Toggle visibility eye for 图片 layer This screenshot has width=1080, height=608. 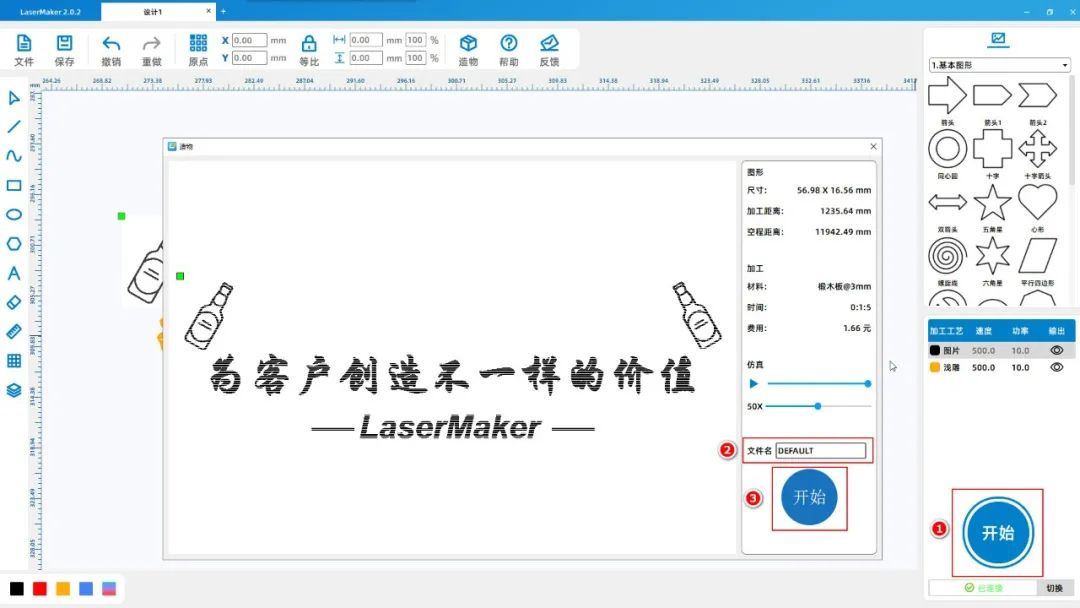click(1056, 351)
